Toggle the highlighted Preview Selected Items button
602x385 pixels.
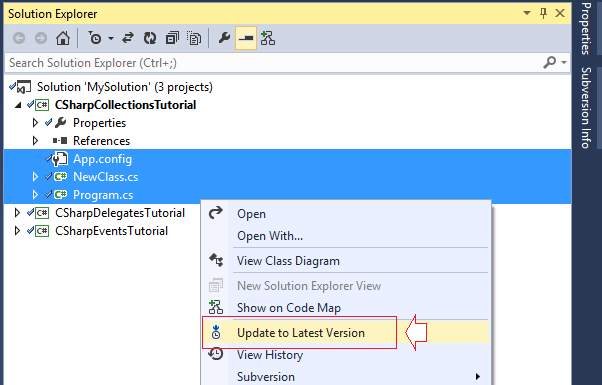click(246, 38)
